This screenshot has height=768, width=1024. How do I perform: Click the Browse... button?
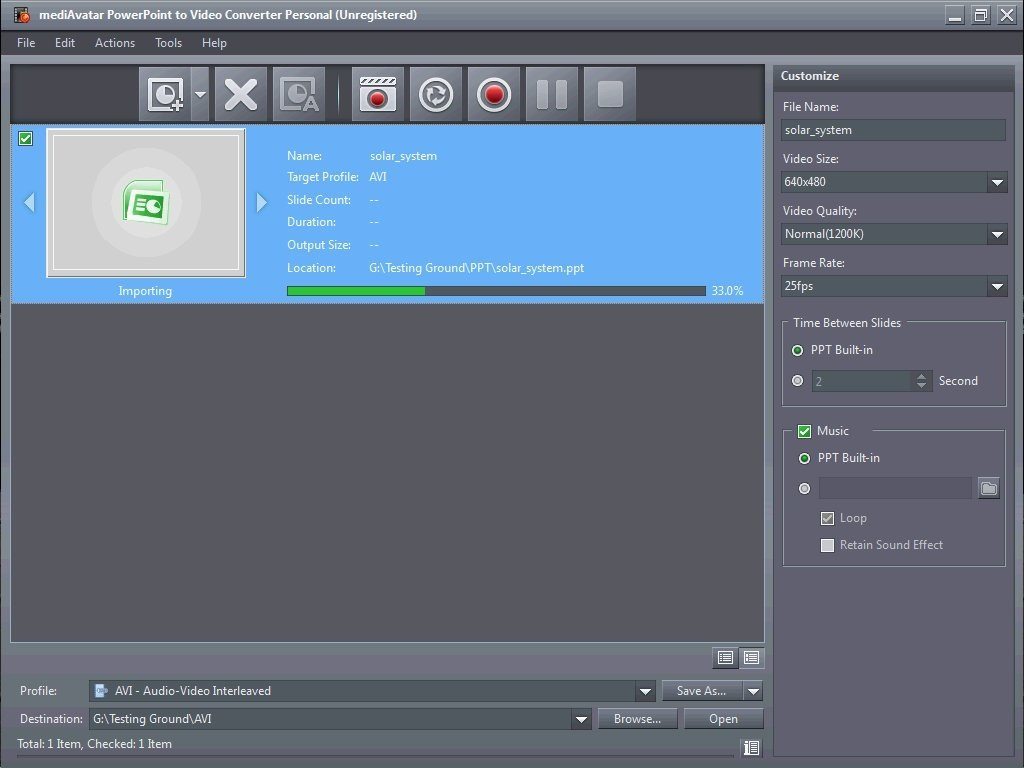637,719
